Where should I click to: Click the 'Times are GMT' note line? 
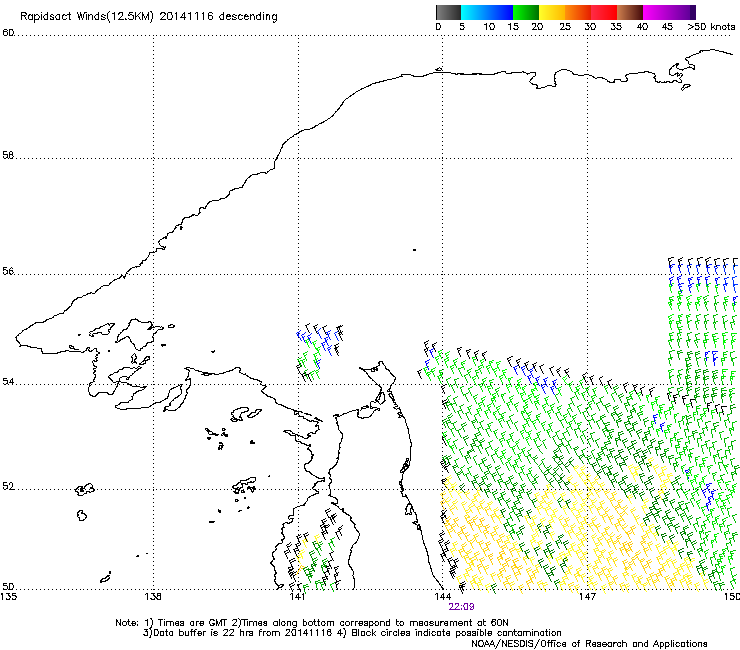tap(312, 623)
